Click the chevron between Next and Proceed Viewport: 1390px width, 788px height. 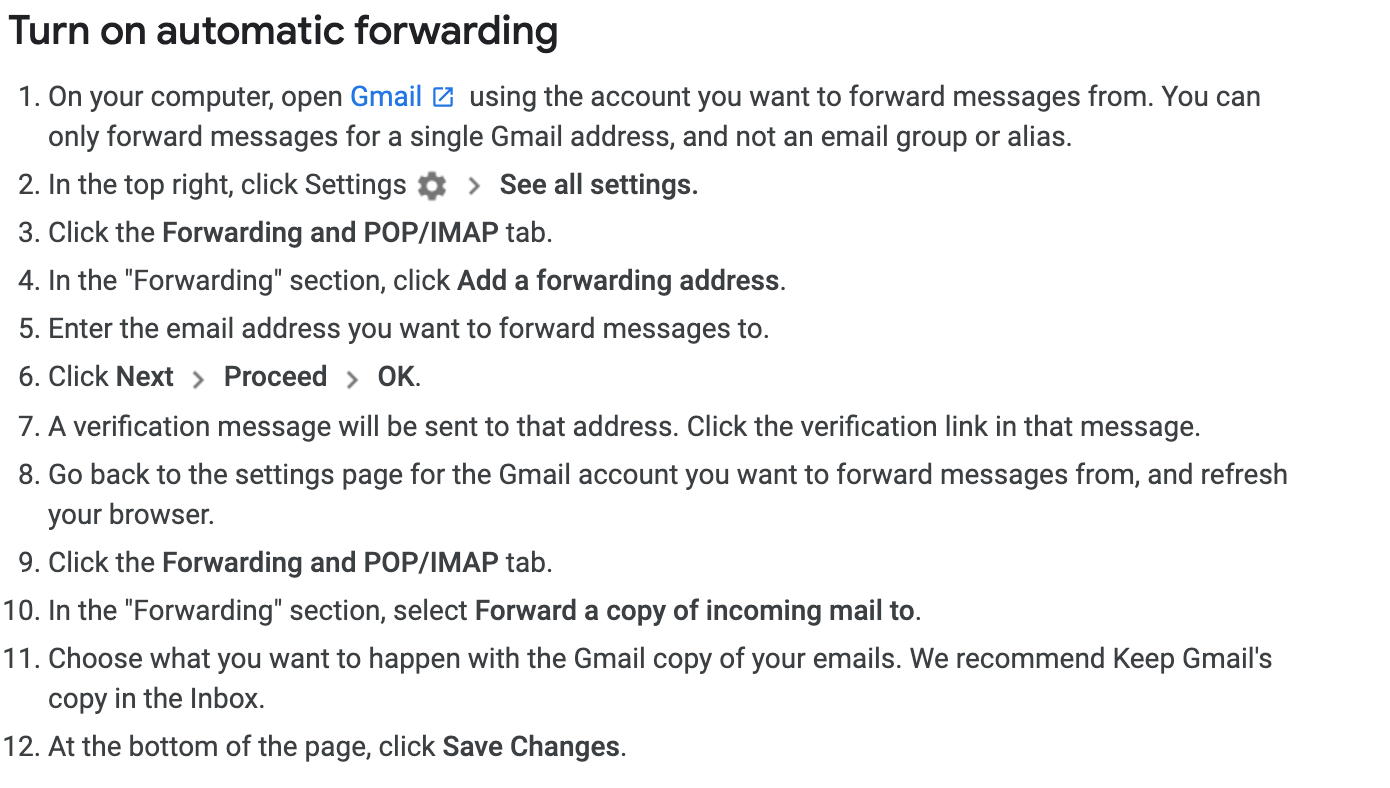(198, 379)
